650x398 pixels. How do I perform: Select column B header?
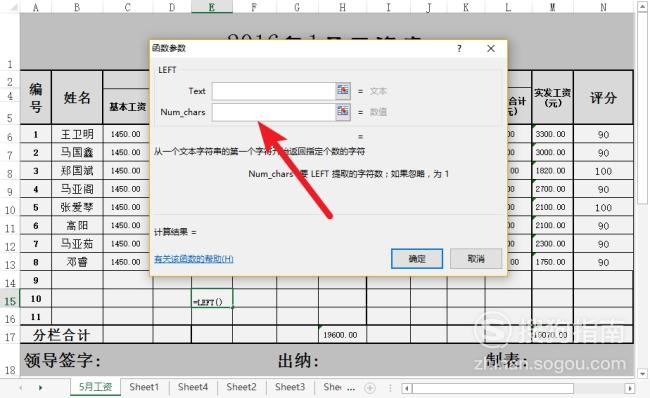(77, 7)
